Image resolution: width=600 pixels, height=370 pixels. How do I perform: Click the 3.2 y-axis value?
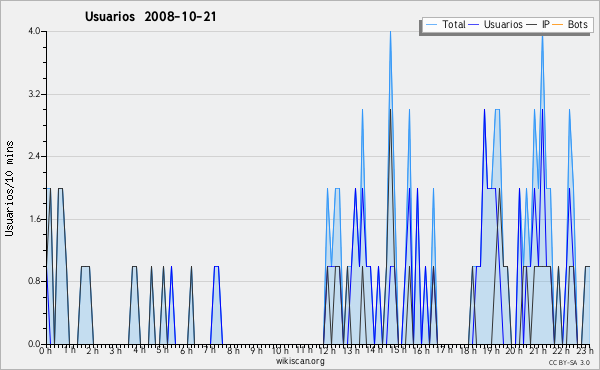point(34,94)
